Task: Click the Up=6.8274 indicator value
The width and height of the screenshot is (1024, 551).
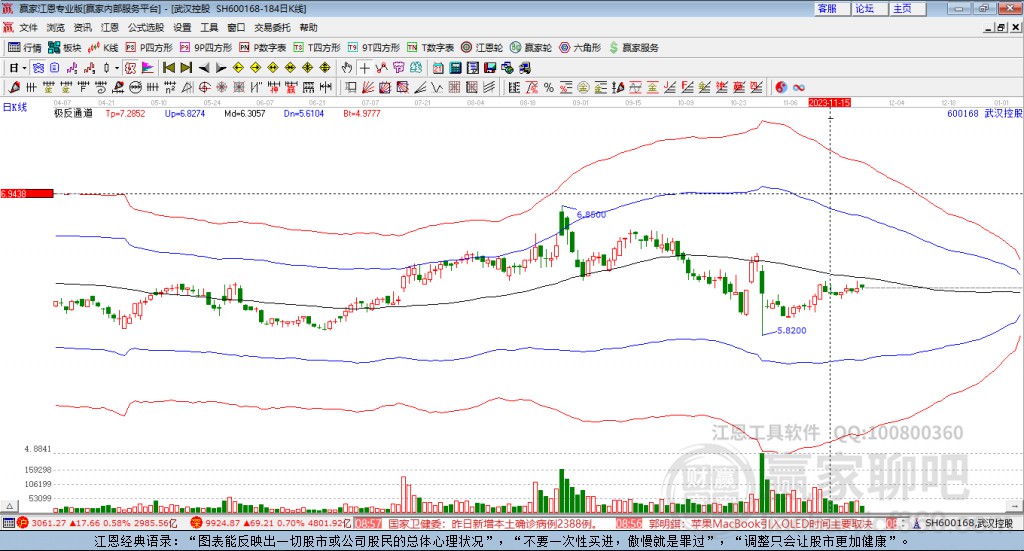Action: click(x=185, y=114)
